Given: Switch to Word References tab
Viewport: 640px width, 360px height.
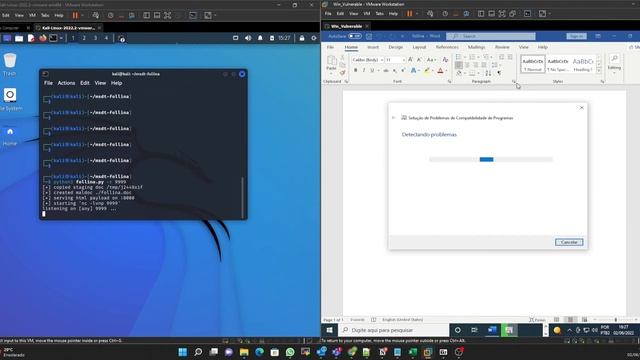Looking at the screenshot, I should (447, 47).
